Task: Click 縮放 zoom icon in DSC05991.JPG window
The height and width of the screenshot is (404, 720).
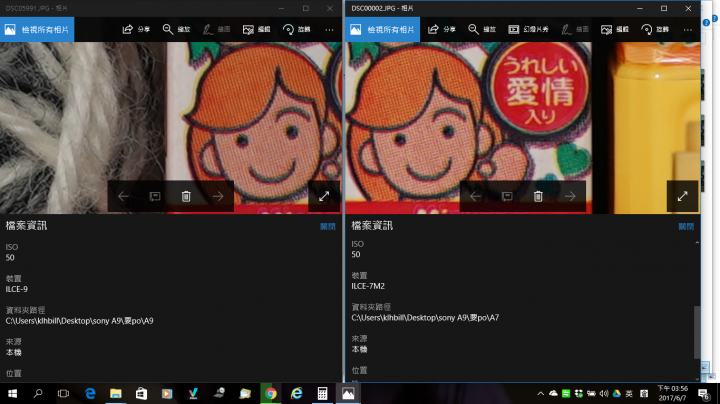Action: point(176,29)
